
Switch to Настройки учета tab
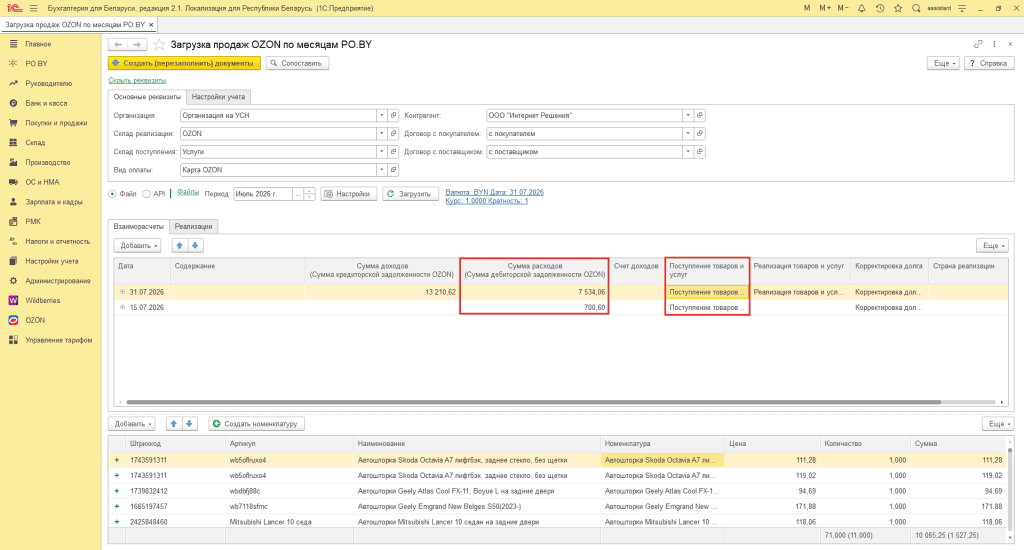(x=218, y=97)
